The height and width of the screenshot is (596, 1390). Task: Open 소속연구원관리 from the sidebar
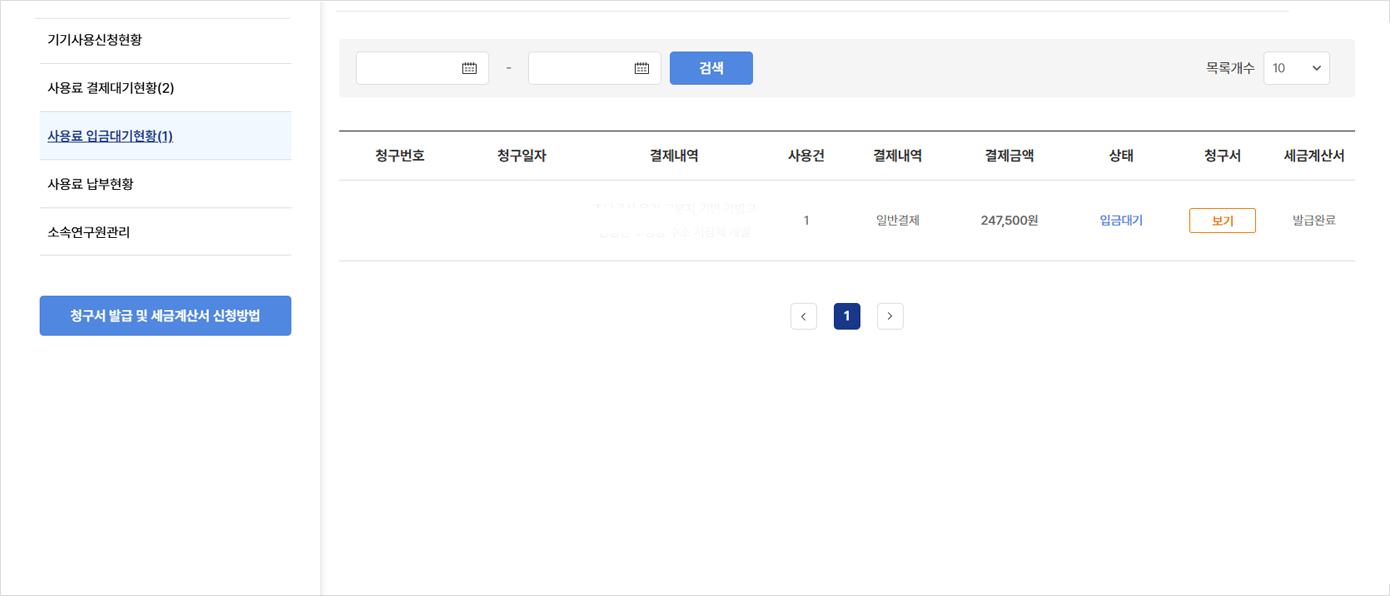(x=89, y=232)
